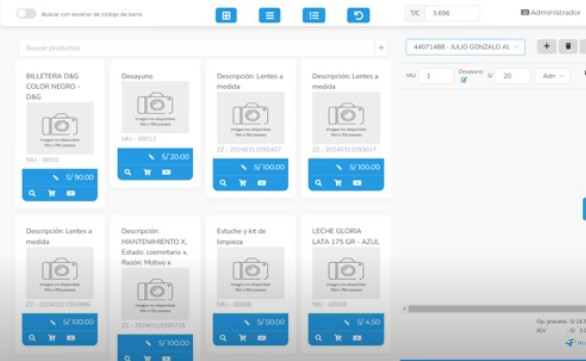Click the edit icon under Desayuno in order row
Viewport: 586px width, 361px height.
464,80
